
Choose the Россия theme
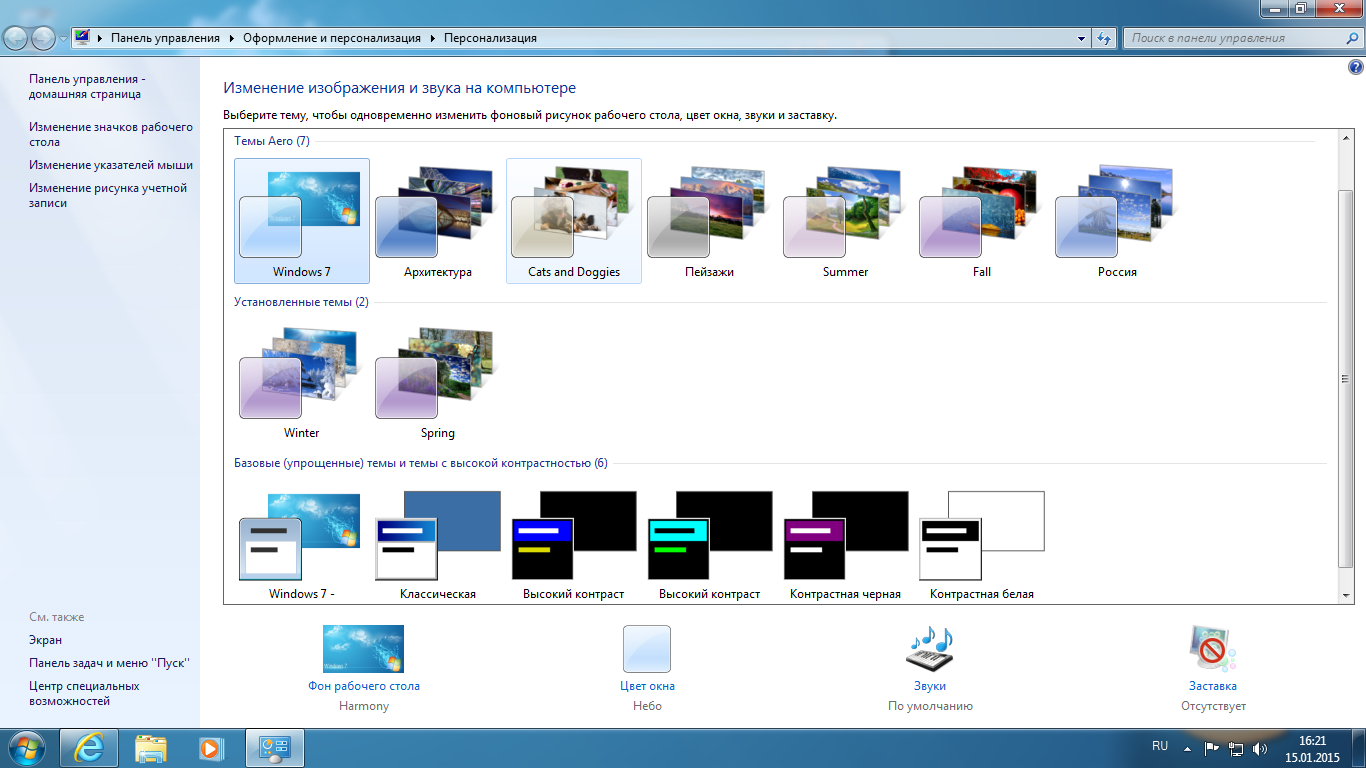[1118, 221]
